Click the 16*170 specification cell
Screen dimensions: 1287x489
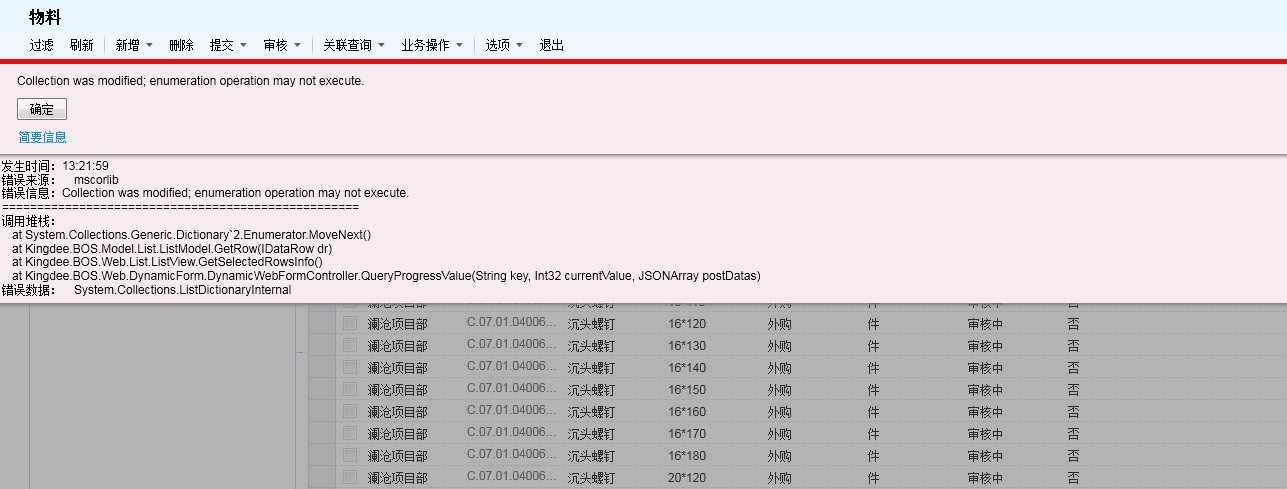coord(686,434)
